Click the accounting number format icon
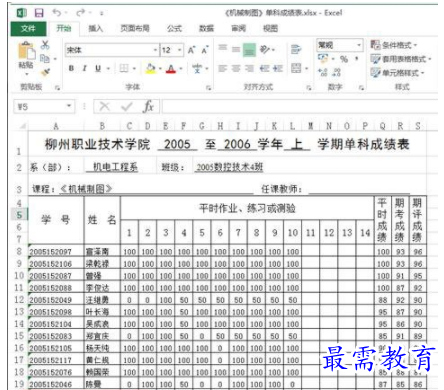 323,59
